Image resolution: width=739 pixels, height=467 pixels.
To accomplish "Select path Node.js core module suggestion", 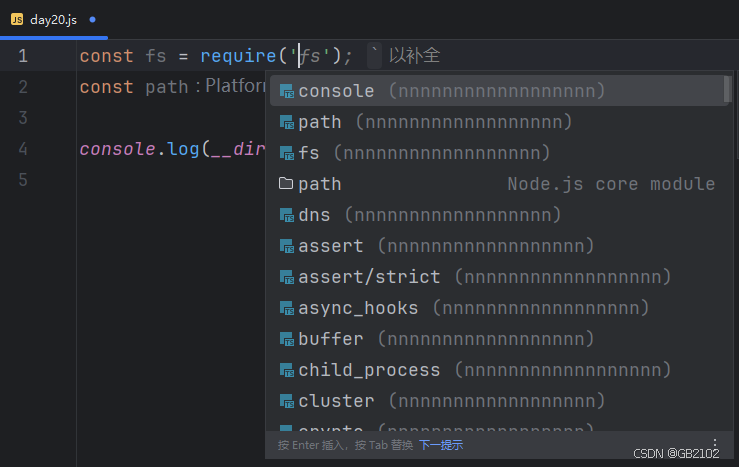I will pos(497,184).
